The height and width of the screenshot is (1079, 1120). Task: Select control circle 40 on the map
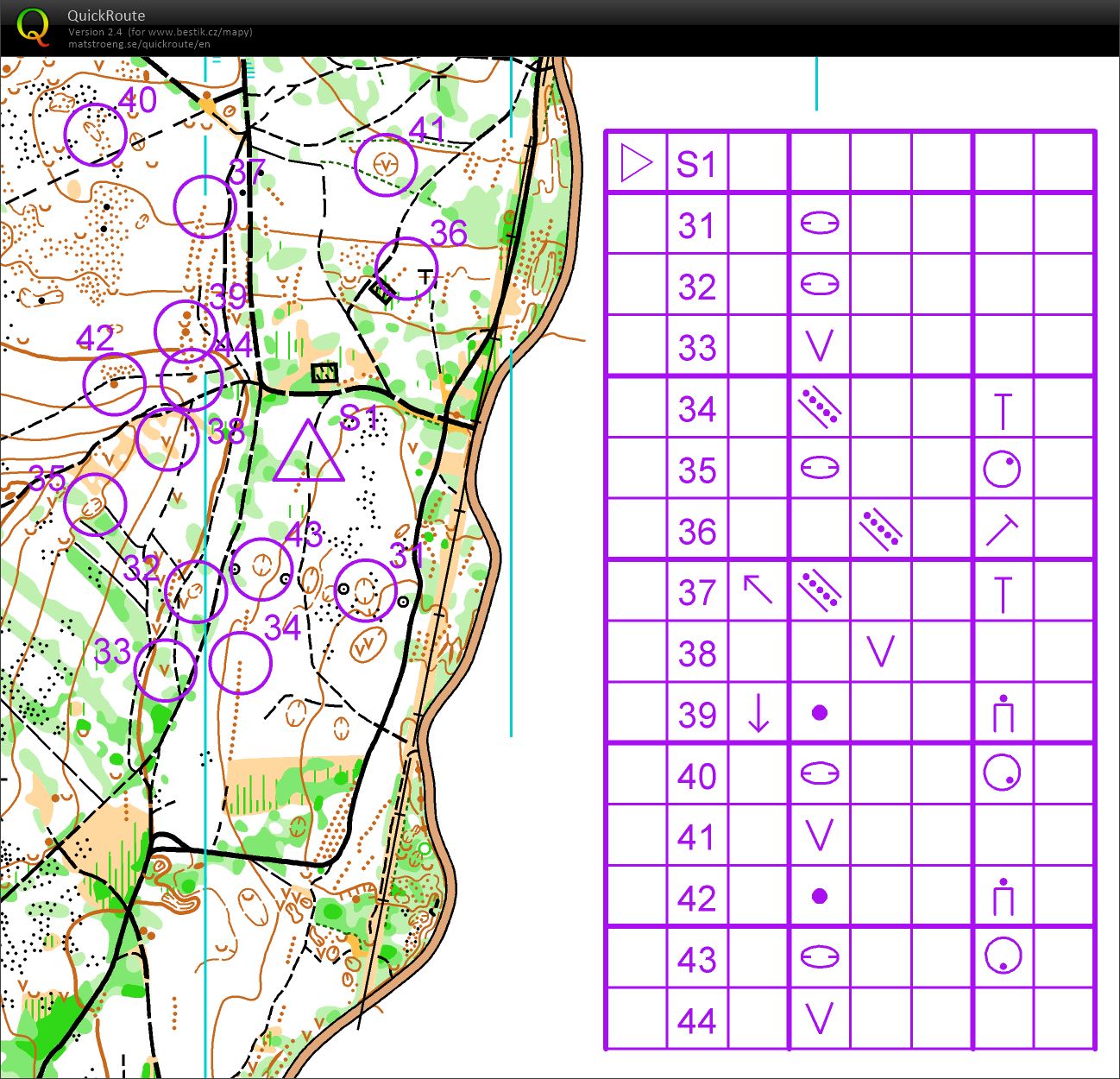coord(96,134)
